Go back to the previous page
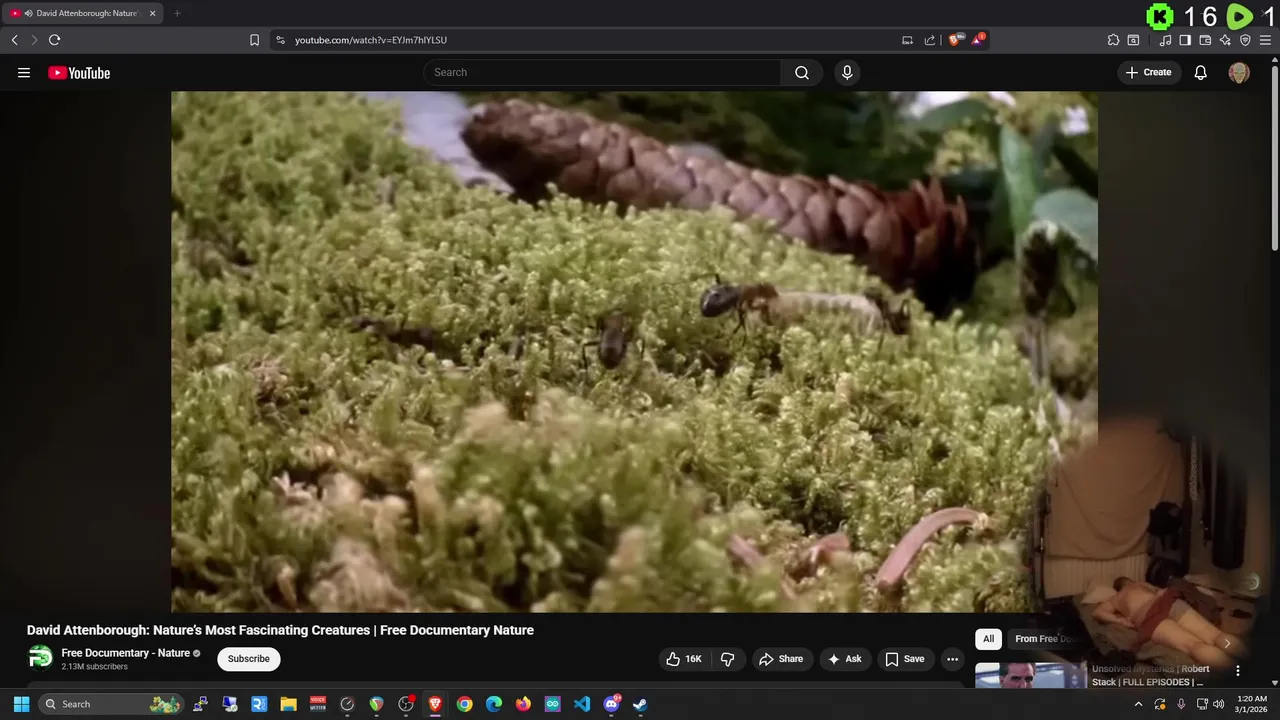 (14, 40)
